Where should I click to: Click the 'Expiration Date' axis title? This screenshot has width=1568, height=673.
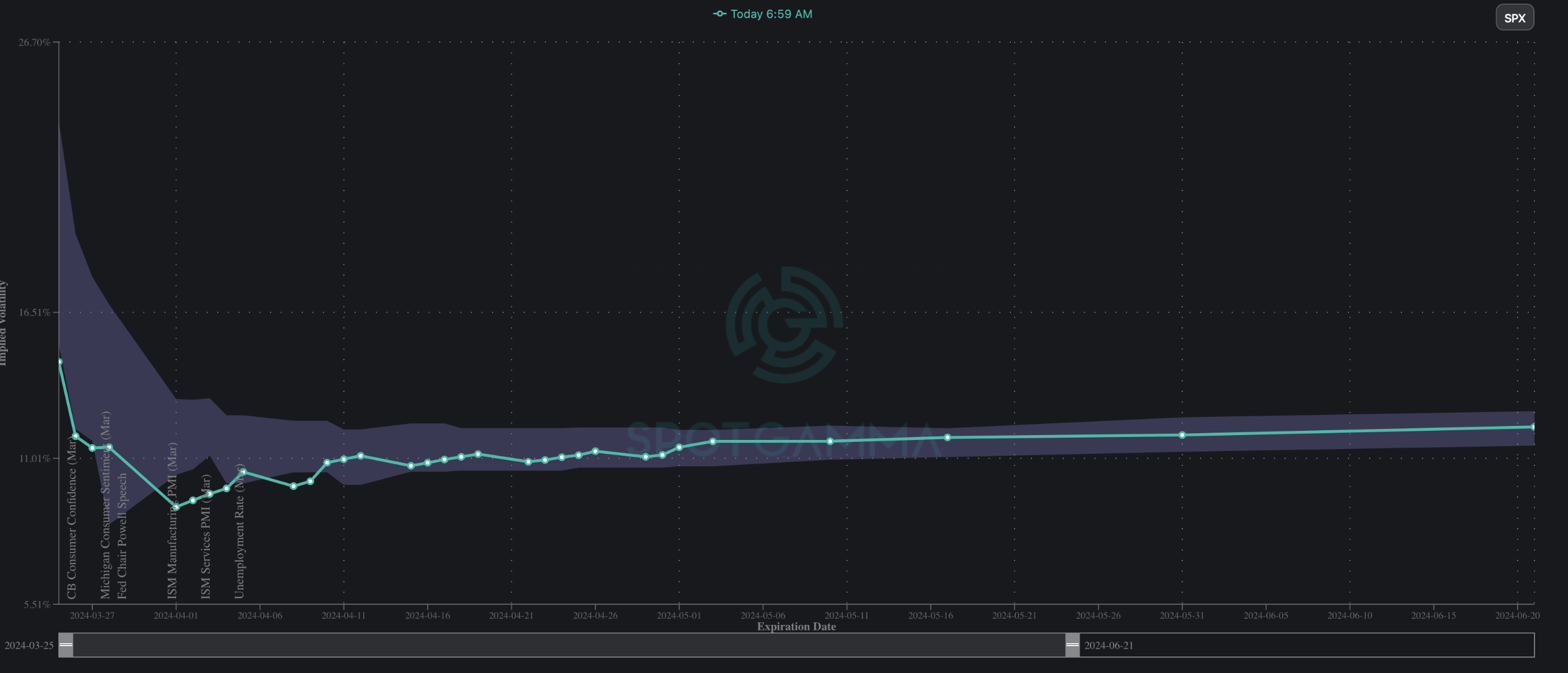pyautogui.click(x=796, y=626)
